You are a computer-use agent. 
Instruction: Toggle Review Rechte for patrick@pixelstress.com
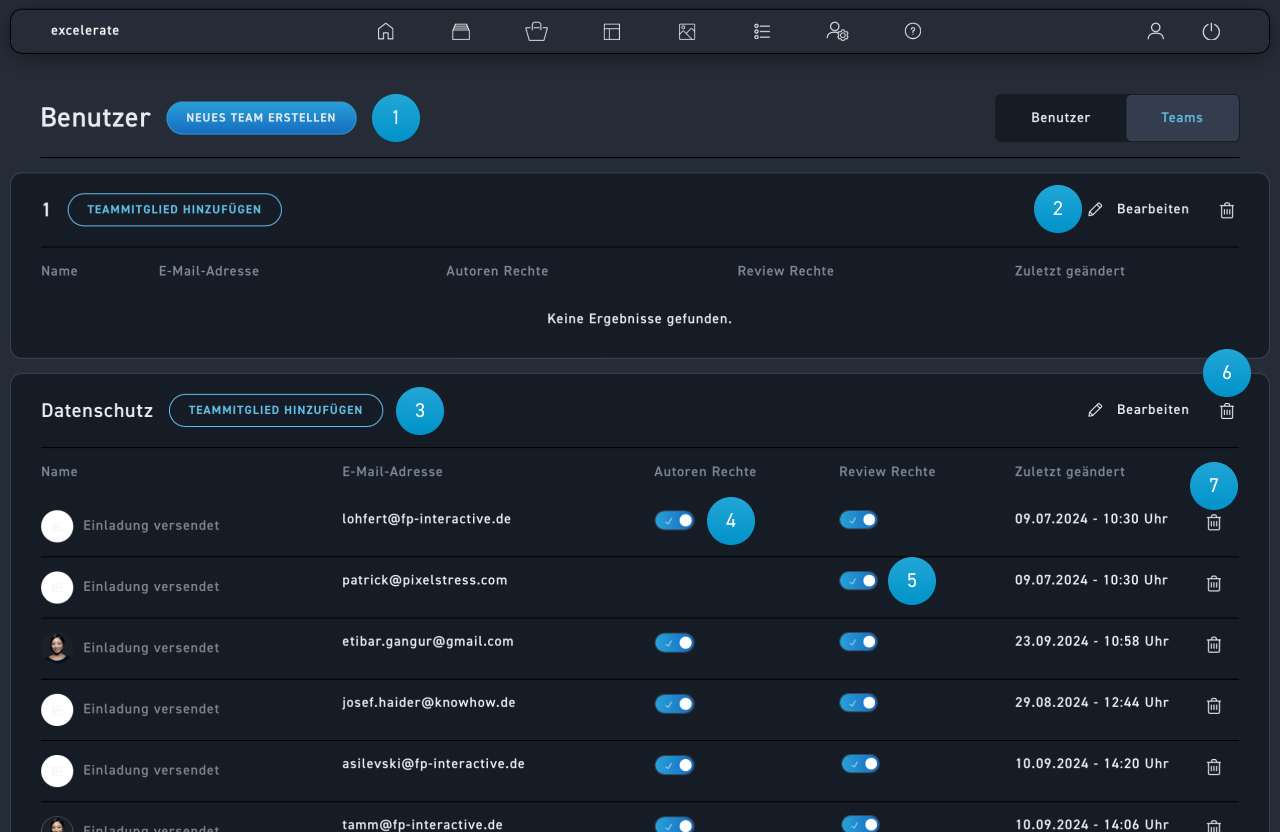[x=858, y=581]
